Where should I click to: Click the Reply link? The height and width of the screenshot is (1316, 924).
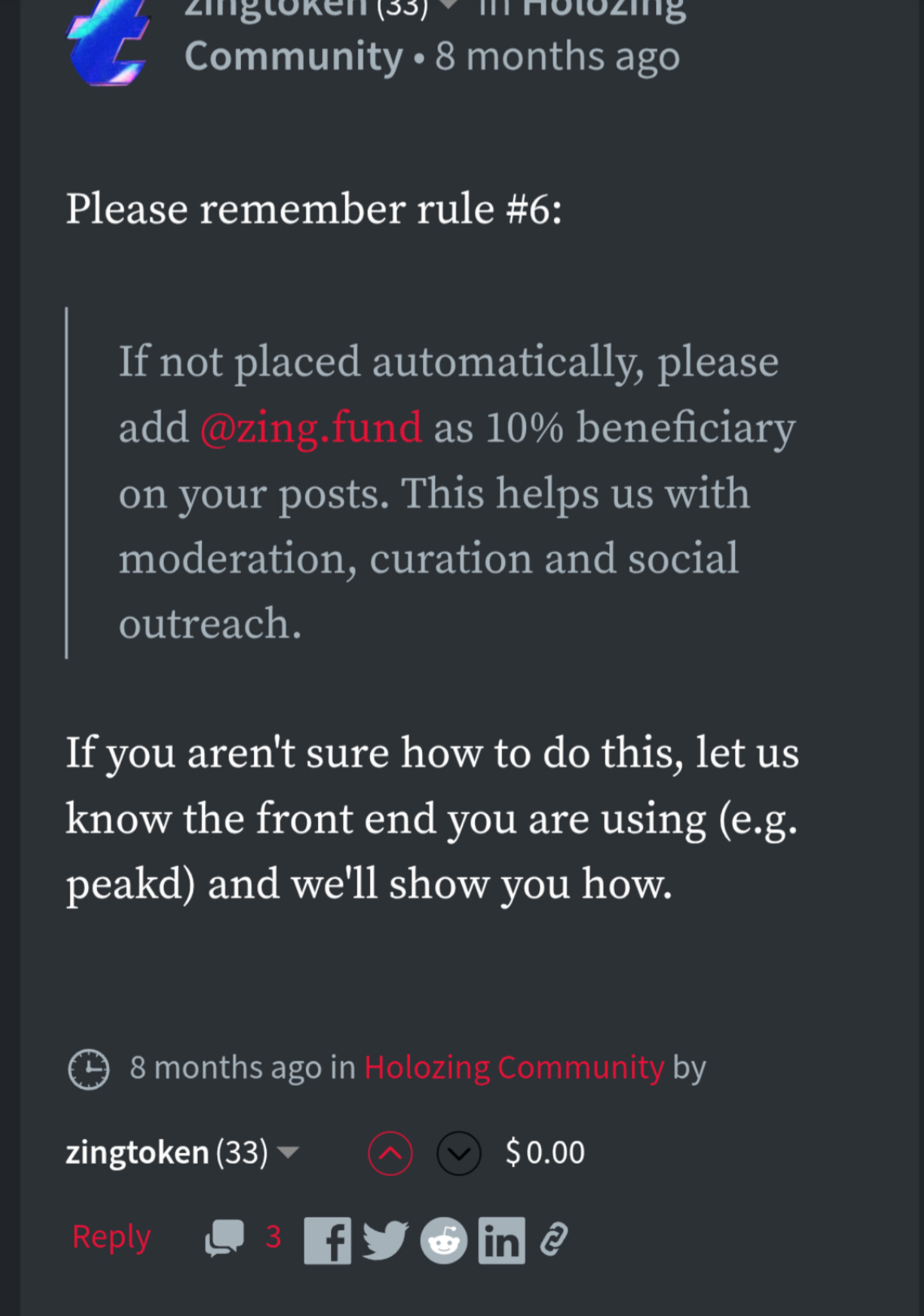coord(111,1237)
